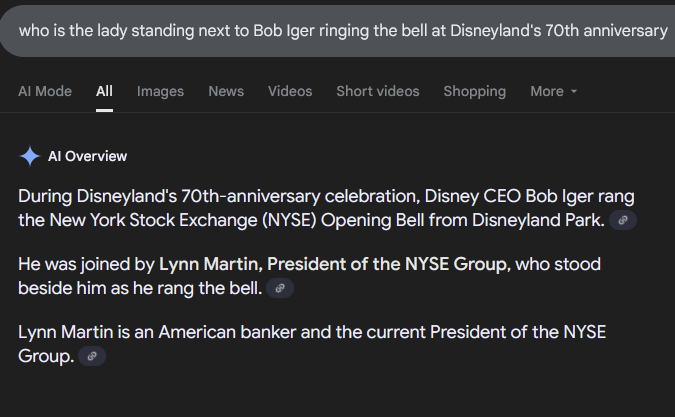Show the Videos results tab
Image resolution: width=675 pixels, height=417 pixels.
pyautogui.click(x=290, y=91)
